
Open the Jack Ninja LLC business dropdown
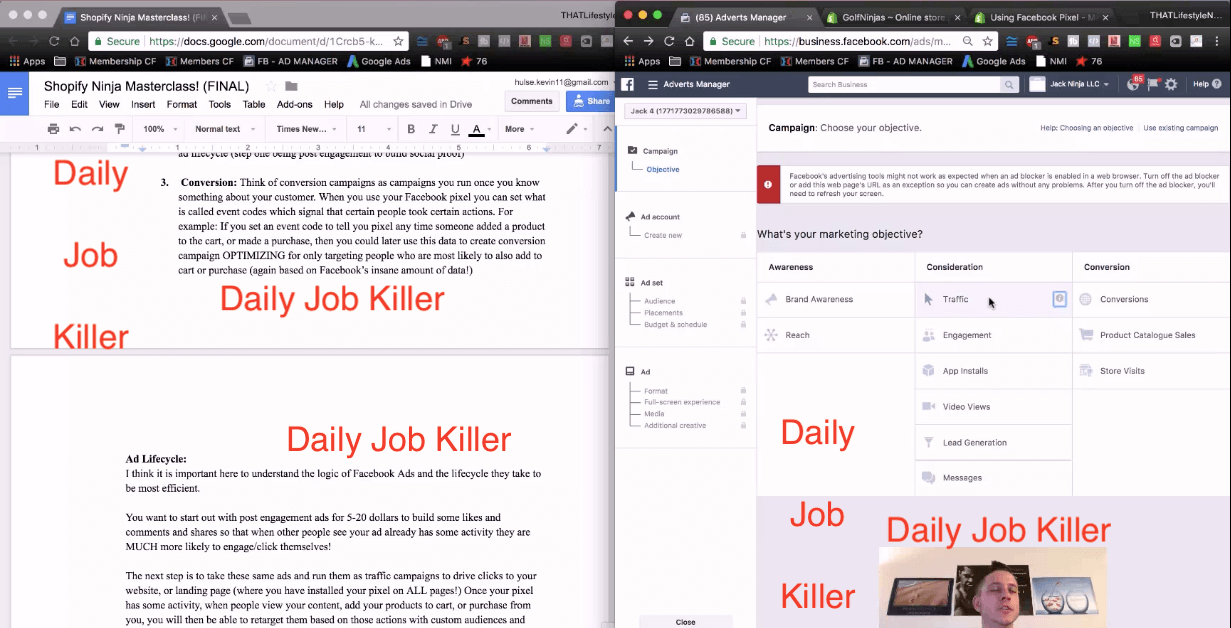[1069, 85]
